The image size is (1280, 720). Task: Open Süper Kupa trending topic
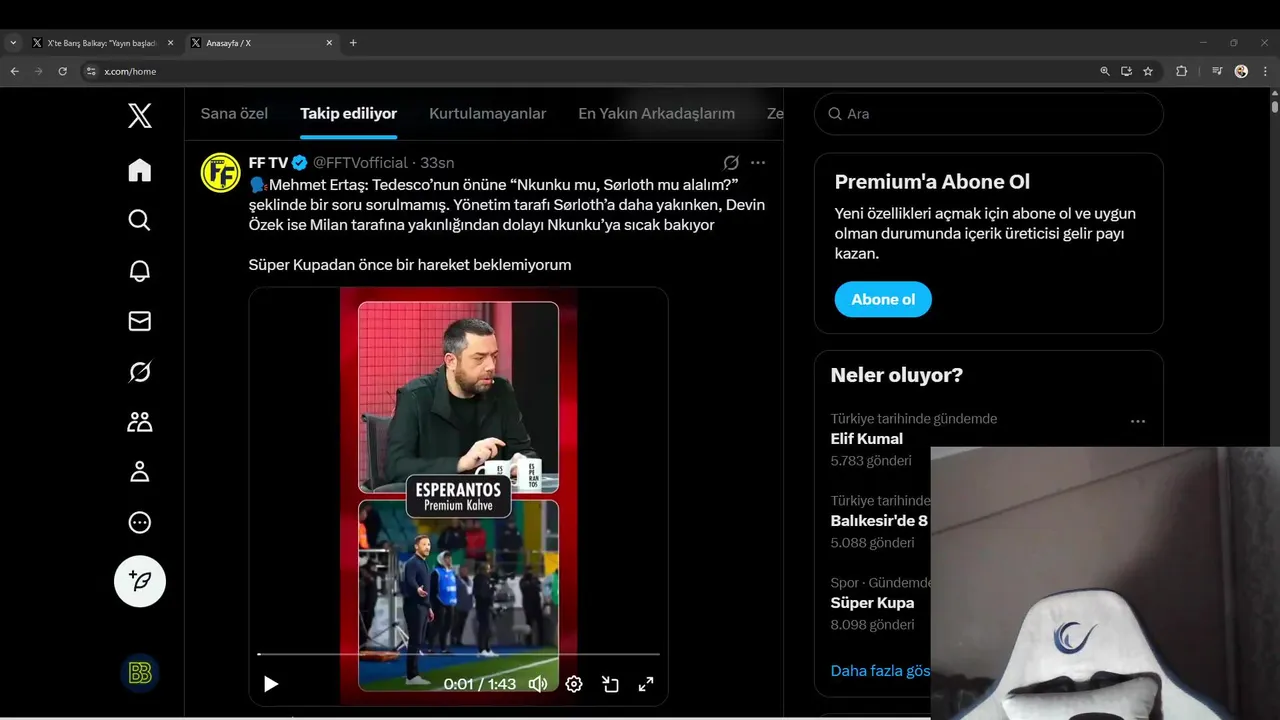coord(872,603)
